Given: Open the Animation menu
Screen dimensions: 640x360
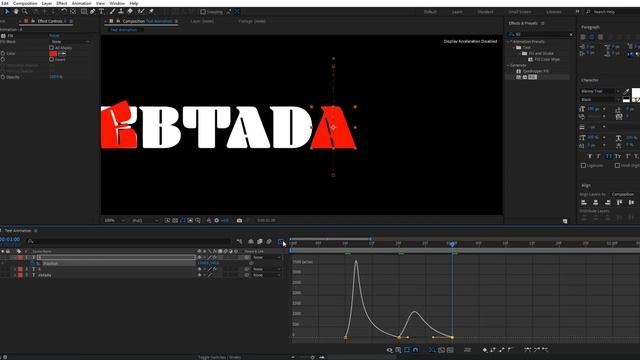Looking at the screenshot, I should [82, 3].
